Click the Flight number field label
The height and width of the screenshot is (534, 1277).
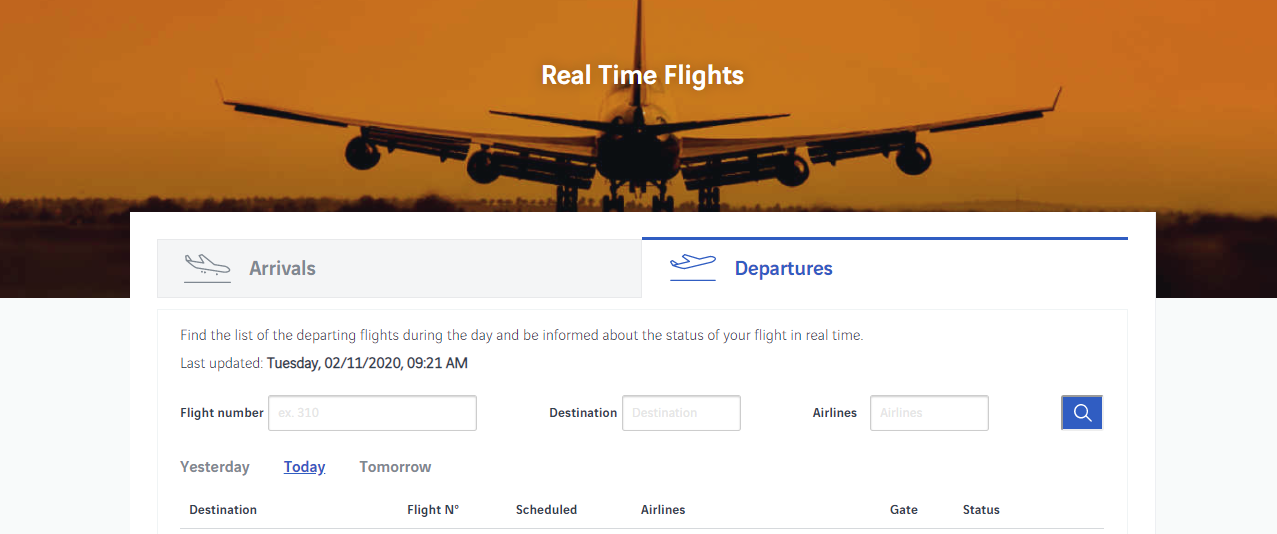[x=222, y=413]
